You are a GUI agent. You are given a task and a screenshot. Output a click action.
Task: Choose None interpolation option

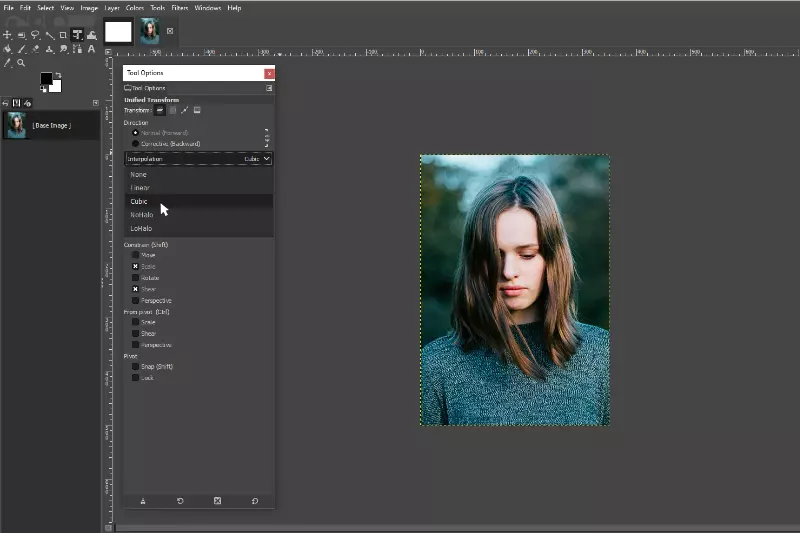coord(199,174)
